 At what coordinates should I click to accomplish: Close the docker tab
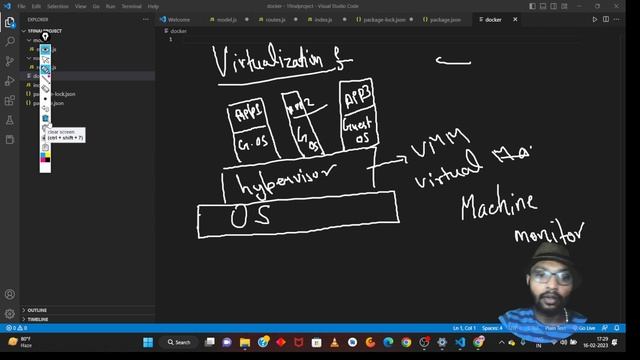pos(515,19)
